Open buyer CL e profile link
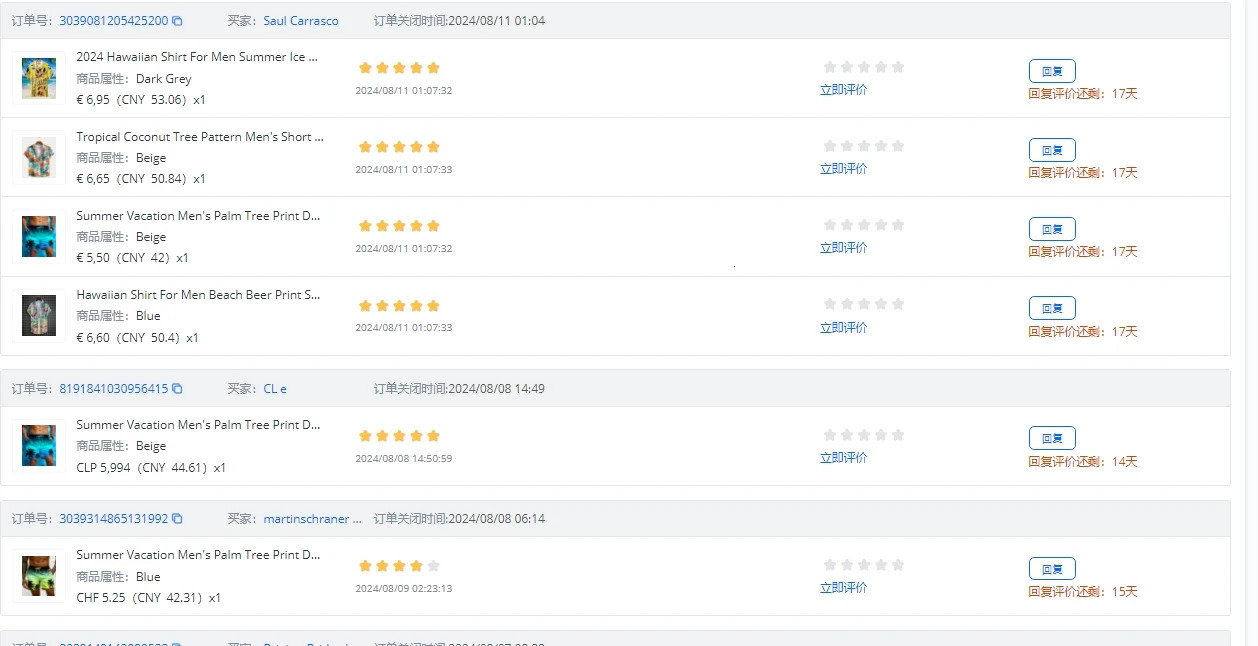The image size is (1258, 646). tap(275, 389)
